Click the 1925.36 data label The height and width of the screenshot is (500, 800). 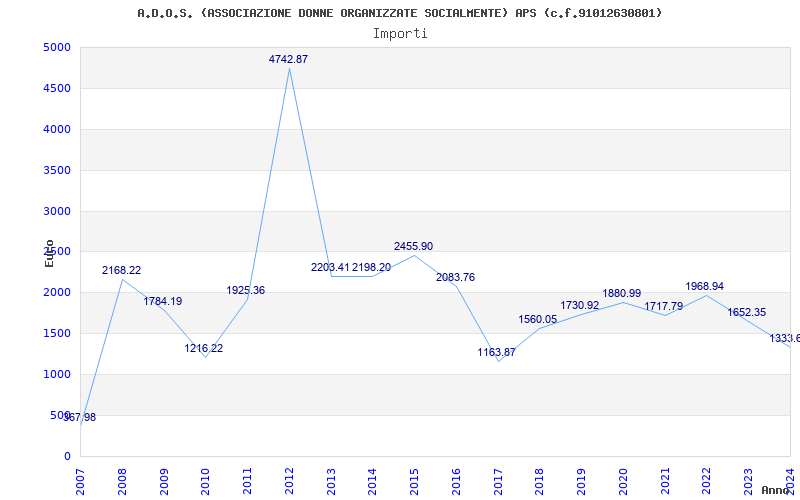click(x=246, y=290)
